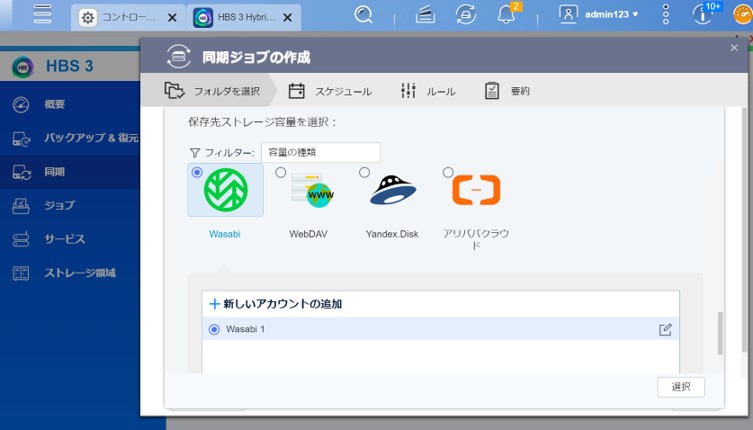Open the search magnifier in top bar
This screenshot has width=753, height=430.
pos(364,15)
